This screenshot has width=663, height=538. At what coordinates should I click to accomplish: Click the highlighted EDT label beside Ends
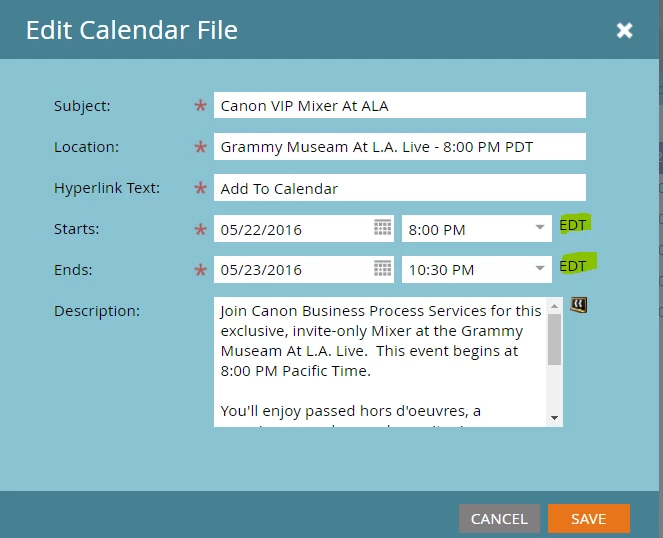point(573,266)
